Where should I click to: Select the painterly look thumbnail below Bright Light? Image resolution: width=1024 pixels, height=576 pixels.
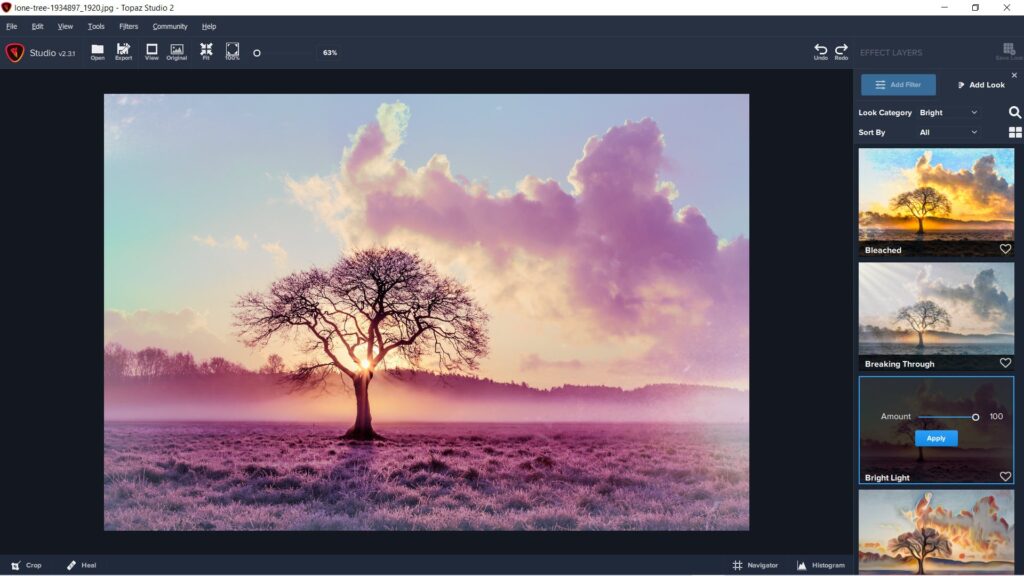pos(936,532)
